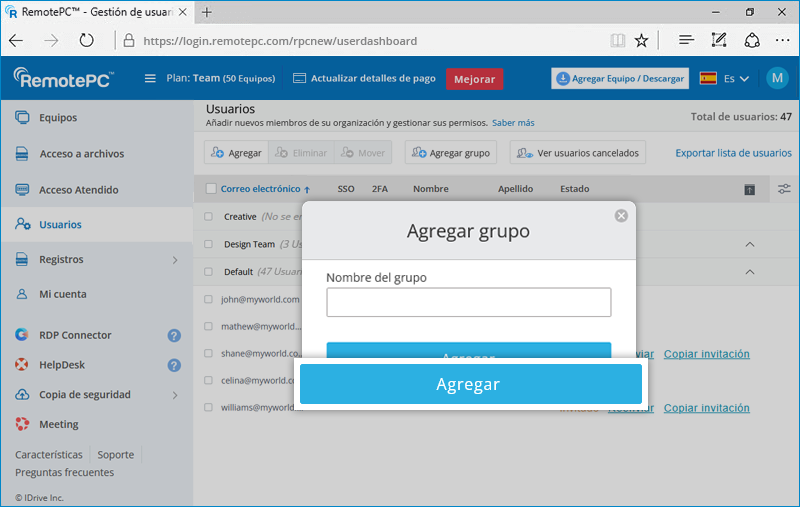
Task: Click the column settings filter icon
Action: 784,189
